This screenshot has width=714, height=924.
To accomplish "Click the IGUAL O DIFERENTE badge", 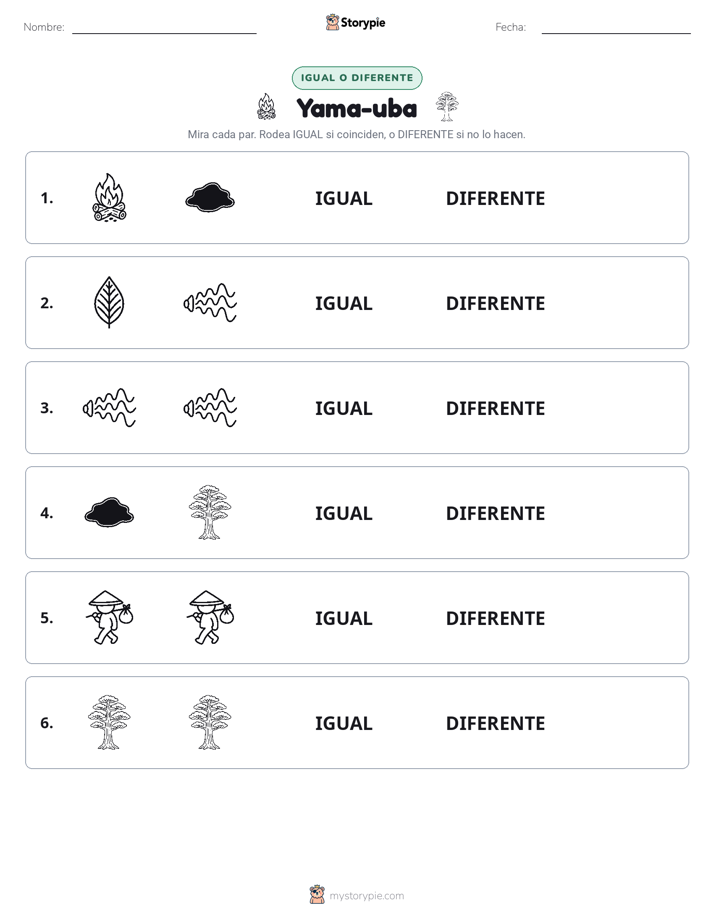I will (357, 78).
